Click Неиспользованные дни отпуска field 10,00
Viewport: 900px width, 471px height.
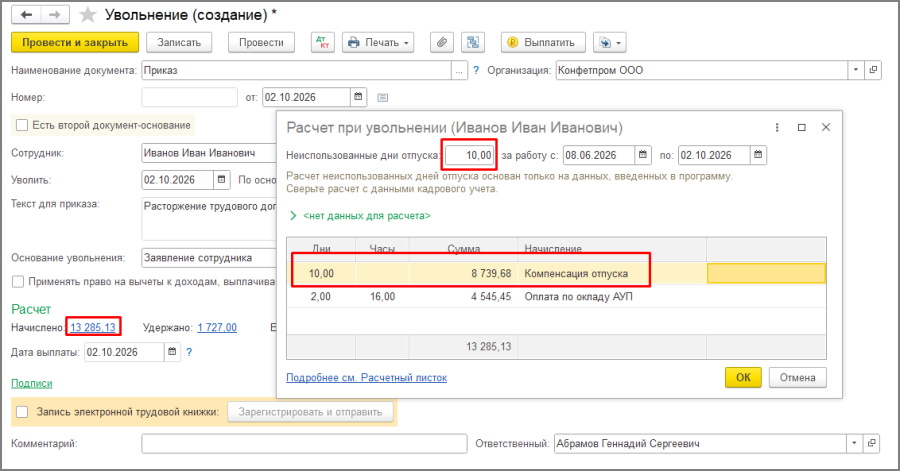pos(469,155)
